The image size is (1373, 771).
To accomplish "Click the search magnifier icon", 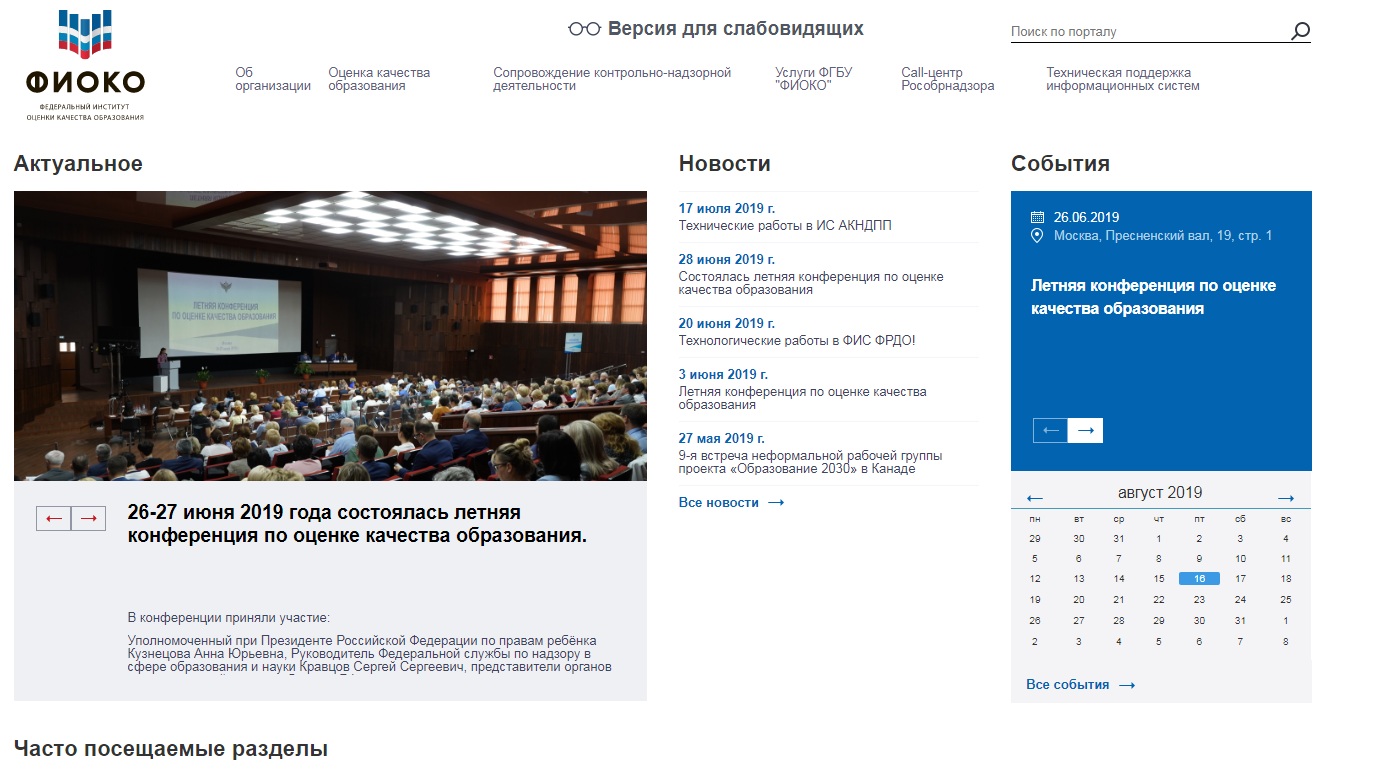I will pos(1300,31).
